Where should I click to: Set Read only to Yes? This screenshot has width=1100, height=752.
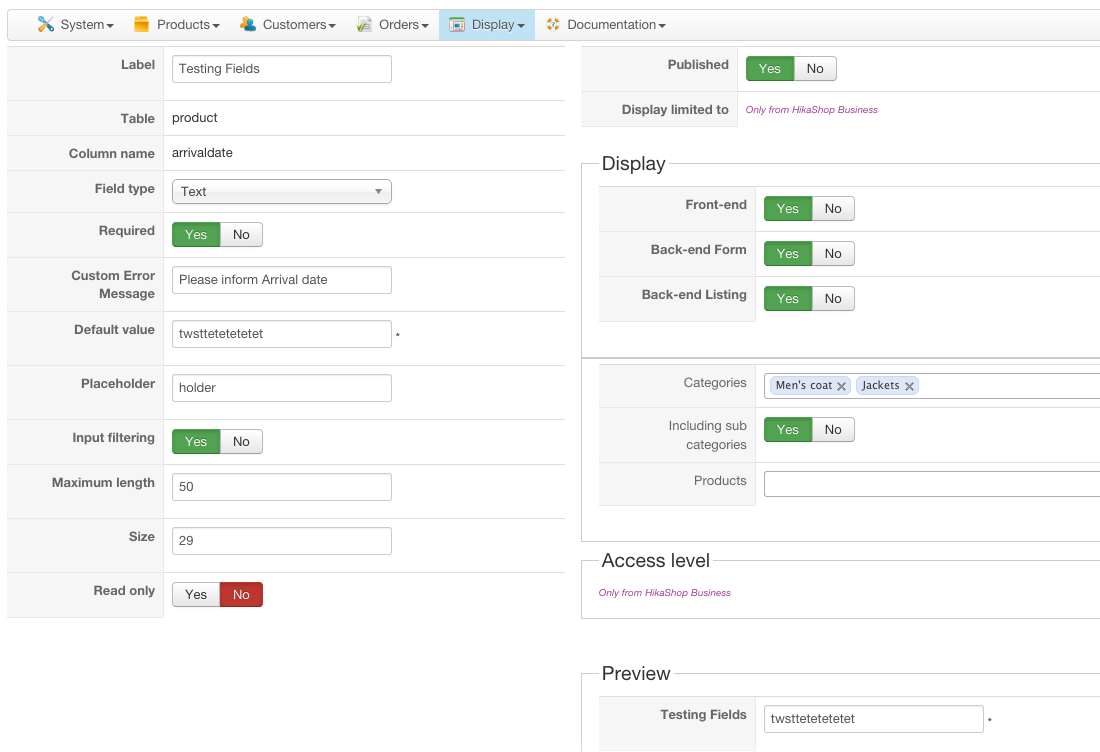click(196, 594)
